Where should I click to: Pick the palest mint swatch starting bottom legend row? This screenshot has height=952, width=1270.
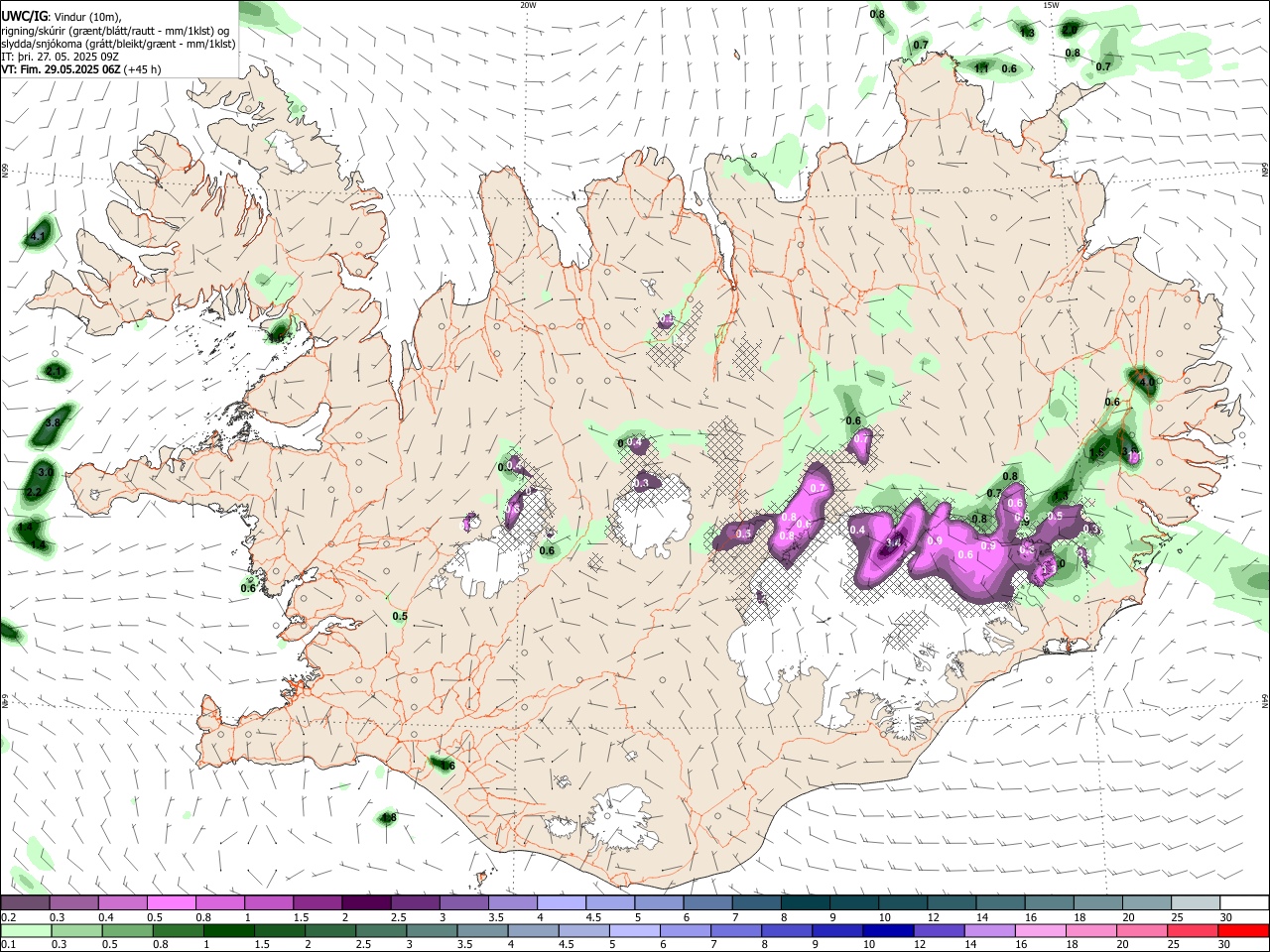26,930
